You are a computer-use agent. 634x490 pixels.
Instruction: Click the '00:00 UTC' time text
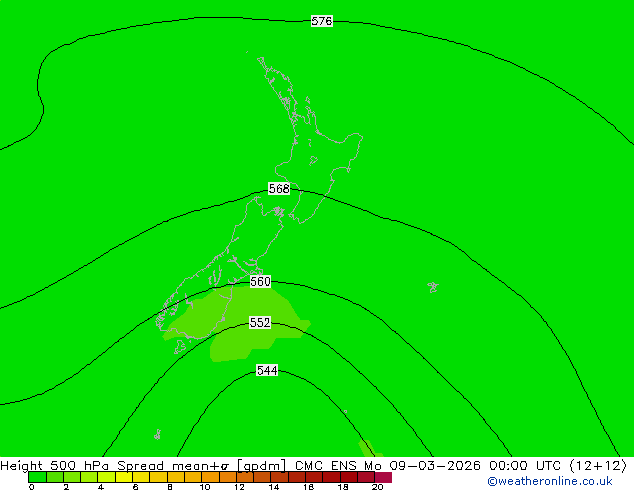pos(525,466)
